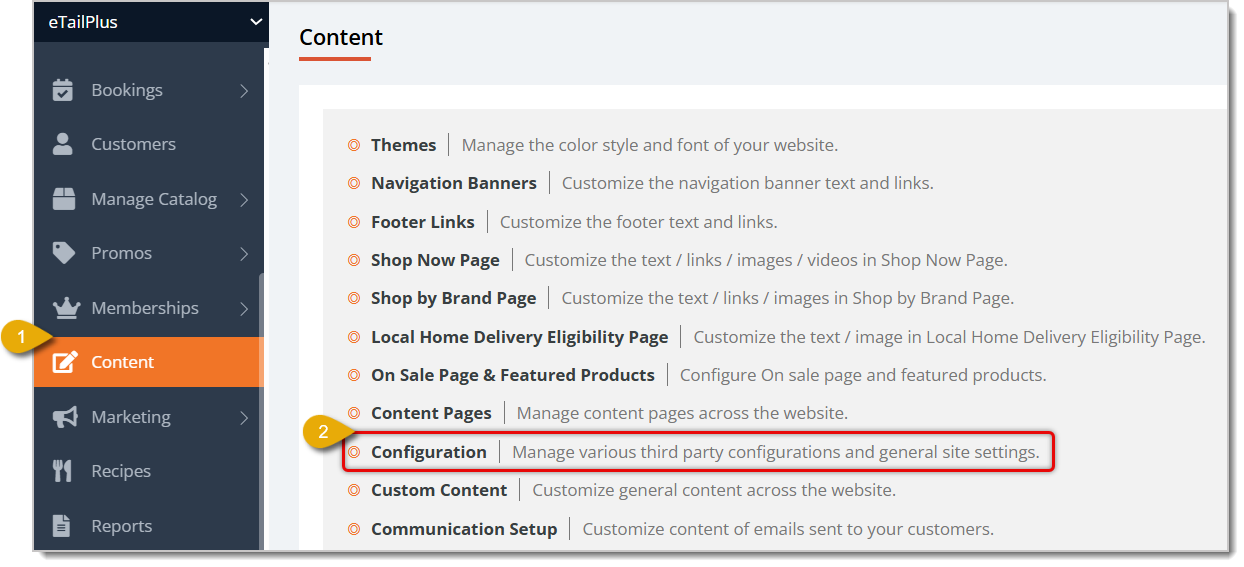Open the Themes link
1244x567 pixels.
coord(403,145)
